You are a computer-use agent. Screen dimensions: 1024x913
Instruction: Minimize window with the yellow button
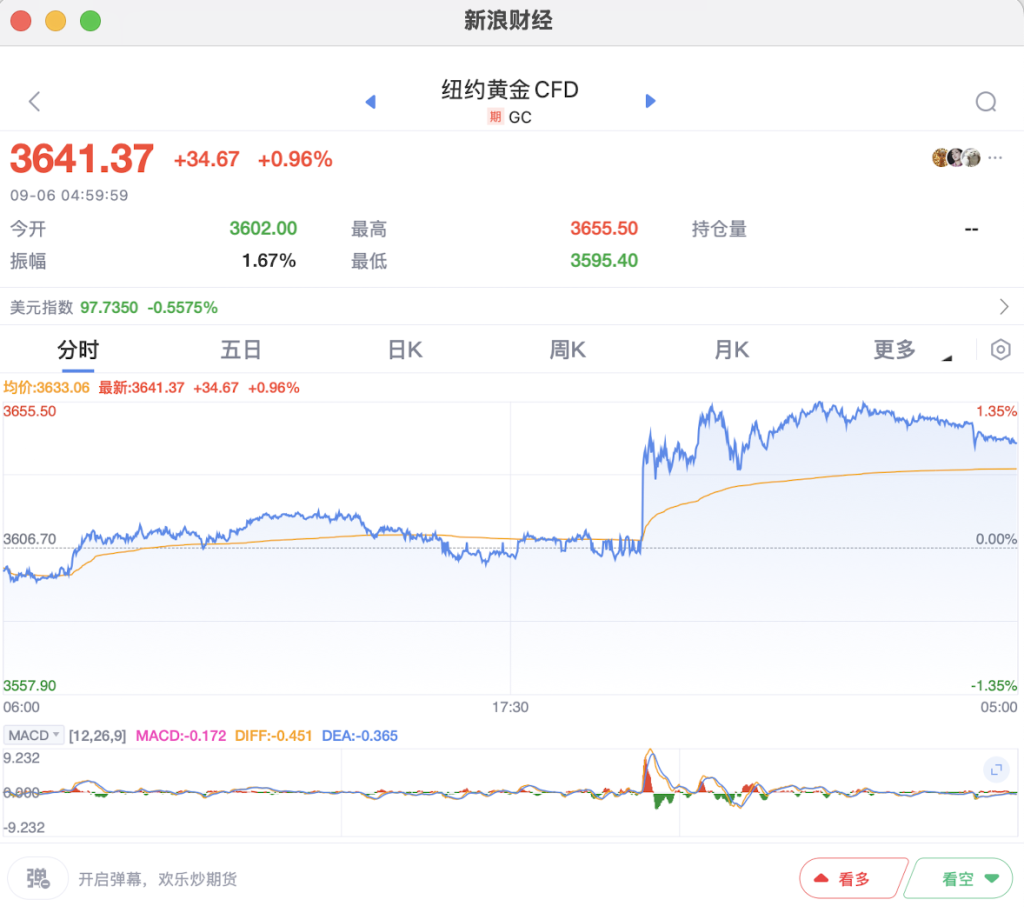[56, 21]
